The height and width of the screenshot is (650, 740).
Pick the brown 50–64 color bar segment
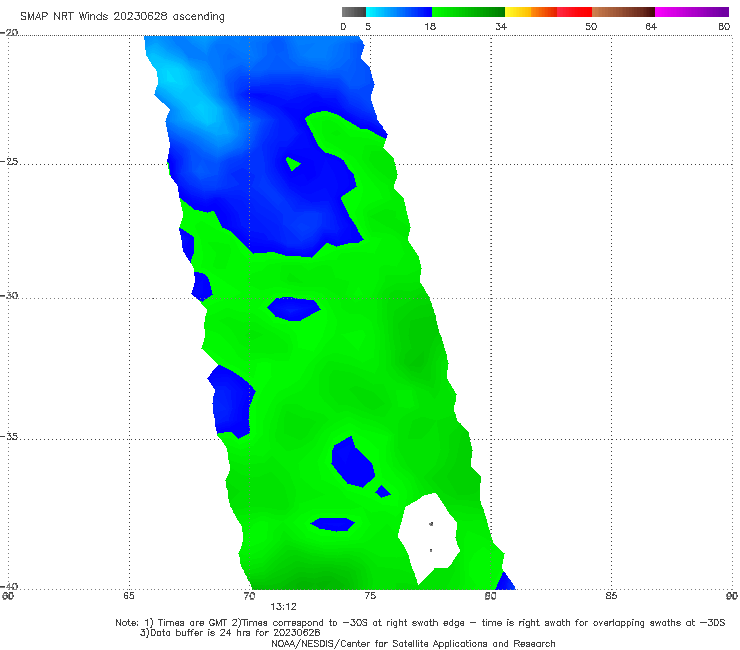coord(623,12)
